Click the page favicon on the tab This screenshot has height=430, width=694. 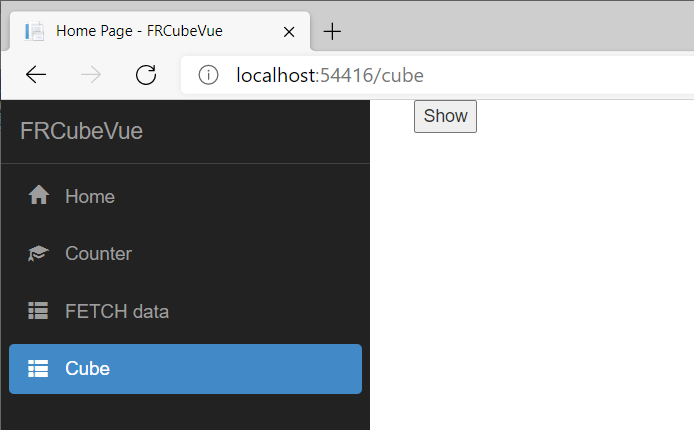(x=35, y=31)
